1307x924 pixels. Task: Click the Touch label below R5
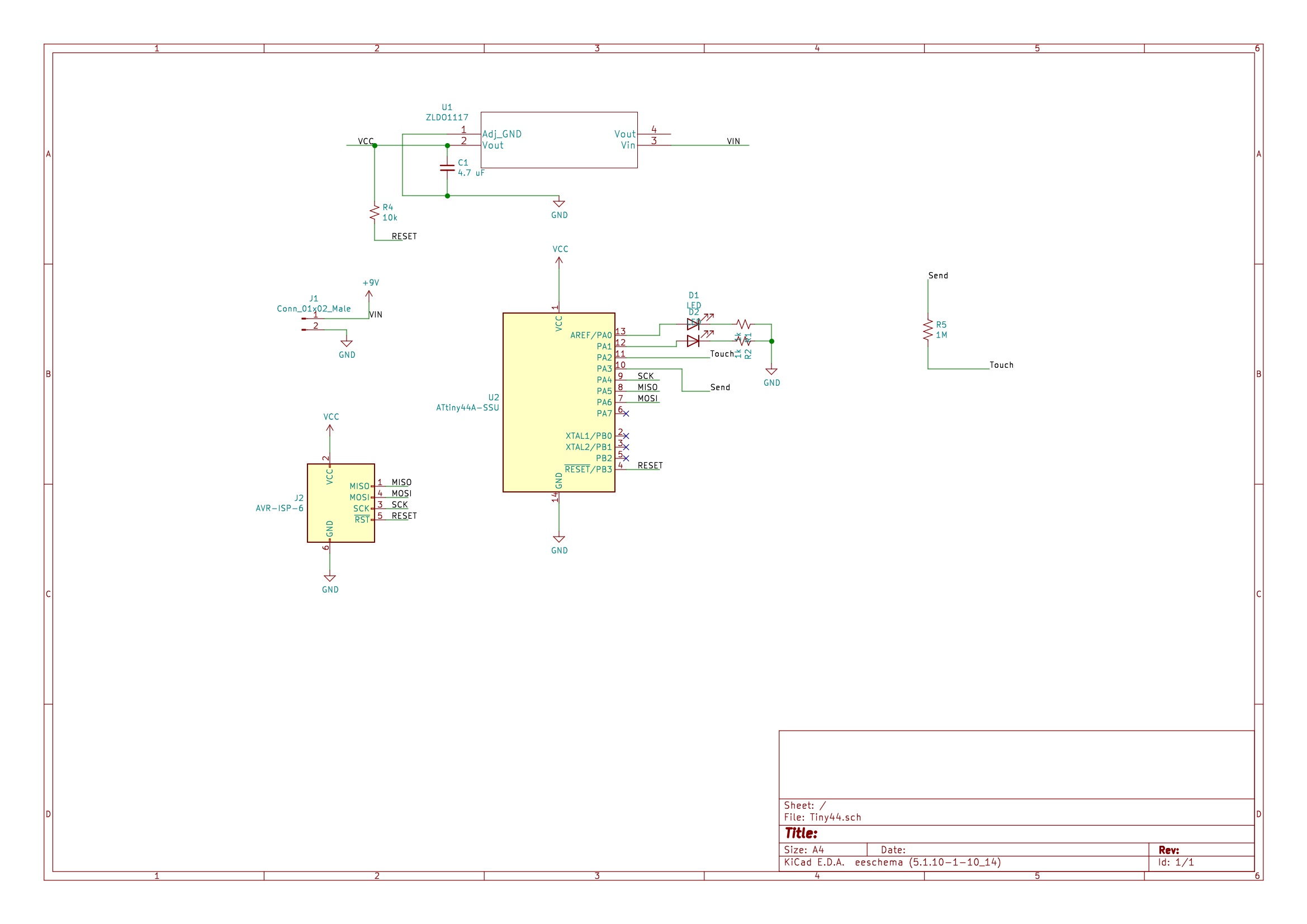coord(1001,366)
